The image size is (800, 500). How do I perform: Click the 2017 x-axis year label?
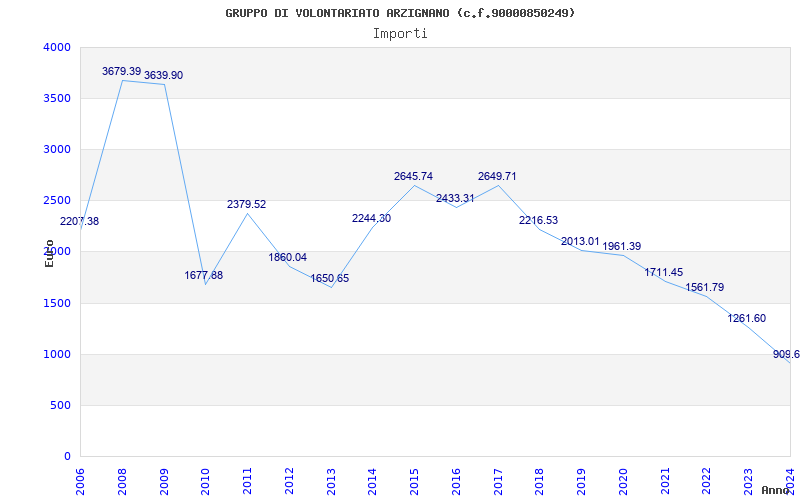498,482
